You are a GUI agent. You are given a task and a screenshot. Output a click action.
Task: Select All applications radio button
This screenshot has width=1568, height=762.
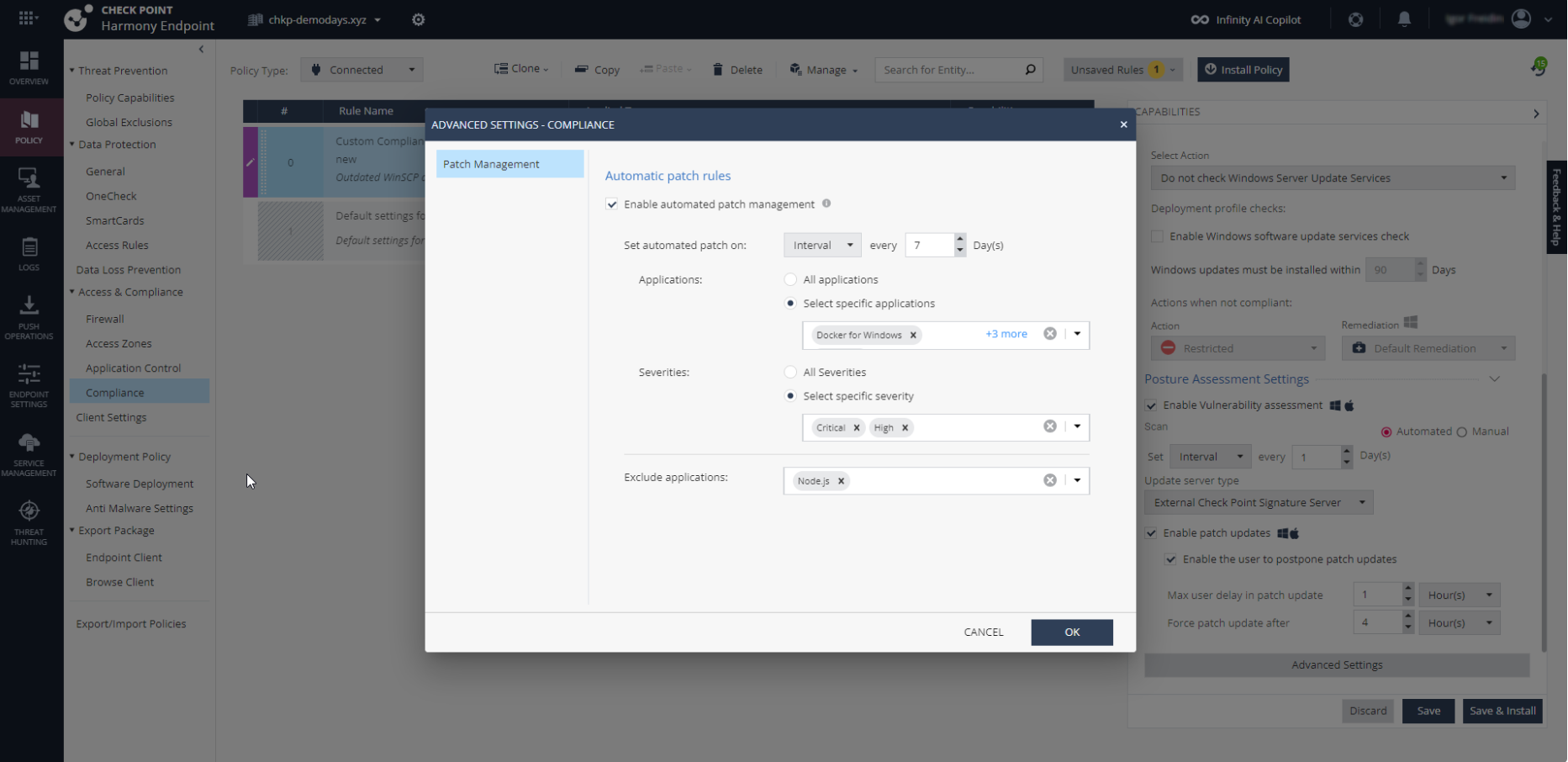790,279
